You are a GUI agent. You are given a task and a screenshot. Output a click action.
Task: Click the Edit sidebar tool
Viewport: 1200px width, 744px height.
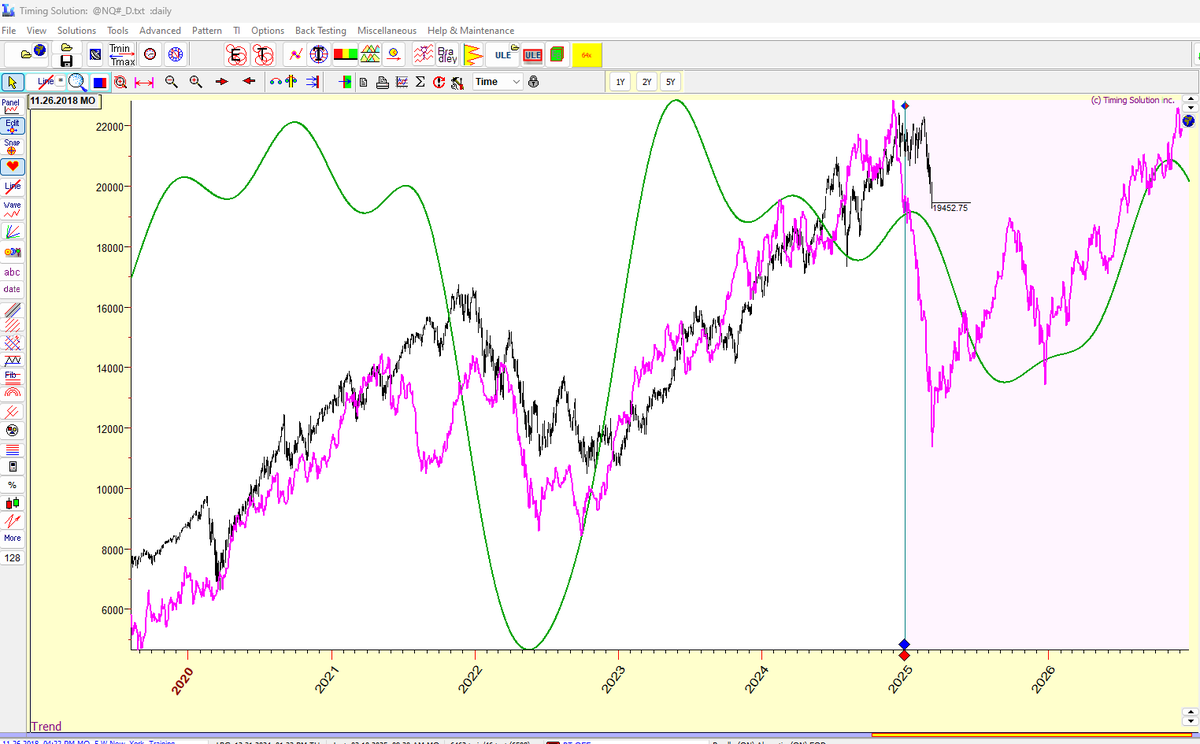[x=12, y=126]
